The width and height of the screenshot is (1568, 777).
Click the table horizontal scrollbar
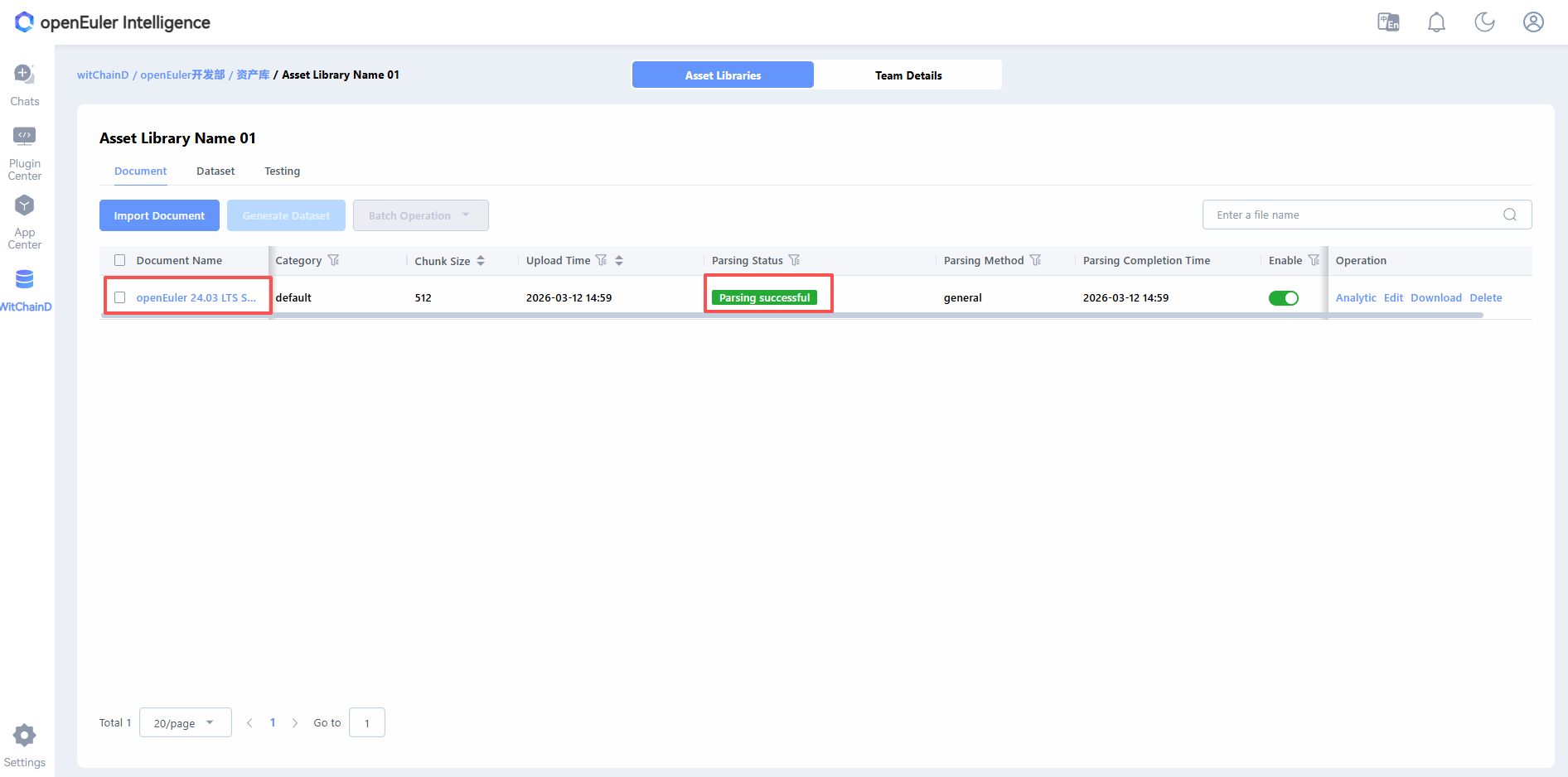[x=792, y=316]
